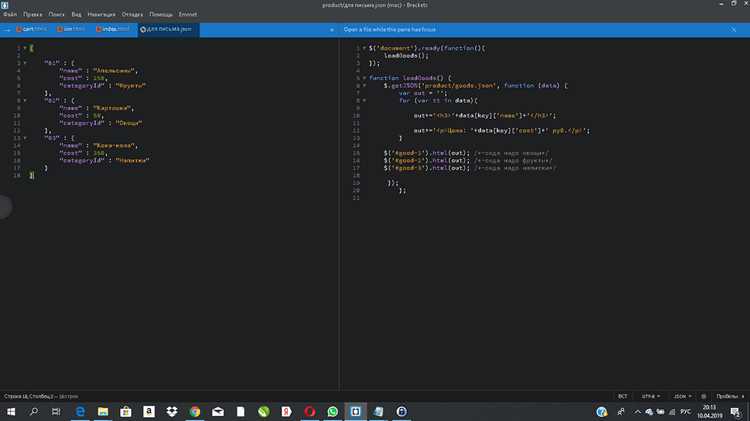This screenshot has width=750, height=421.
Task: Click the sidebar toggle arrow in the tab bar
Action: coord(7,30)
